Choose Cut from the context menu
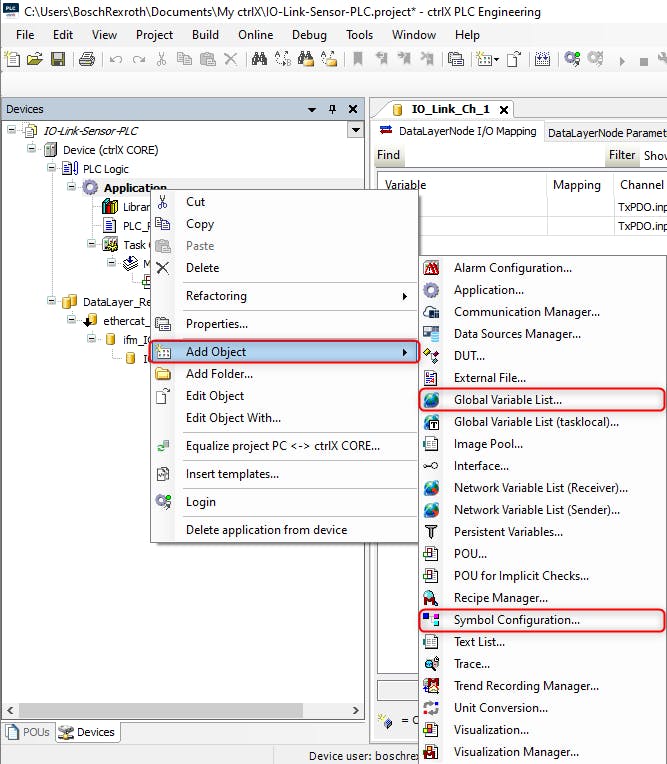 (284, 202)
